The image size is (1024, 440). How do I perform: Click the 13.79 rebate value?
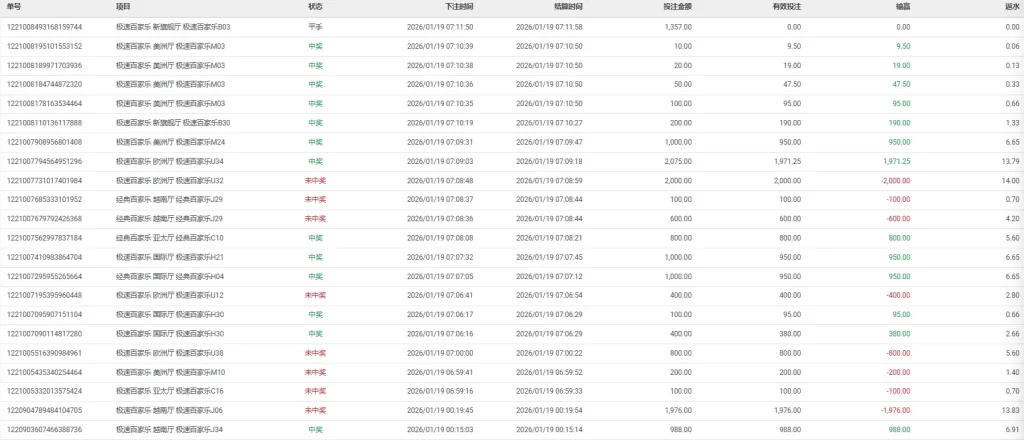[x=1010, y=161]
